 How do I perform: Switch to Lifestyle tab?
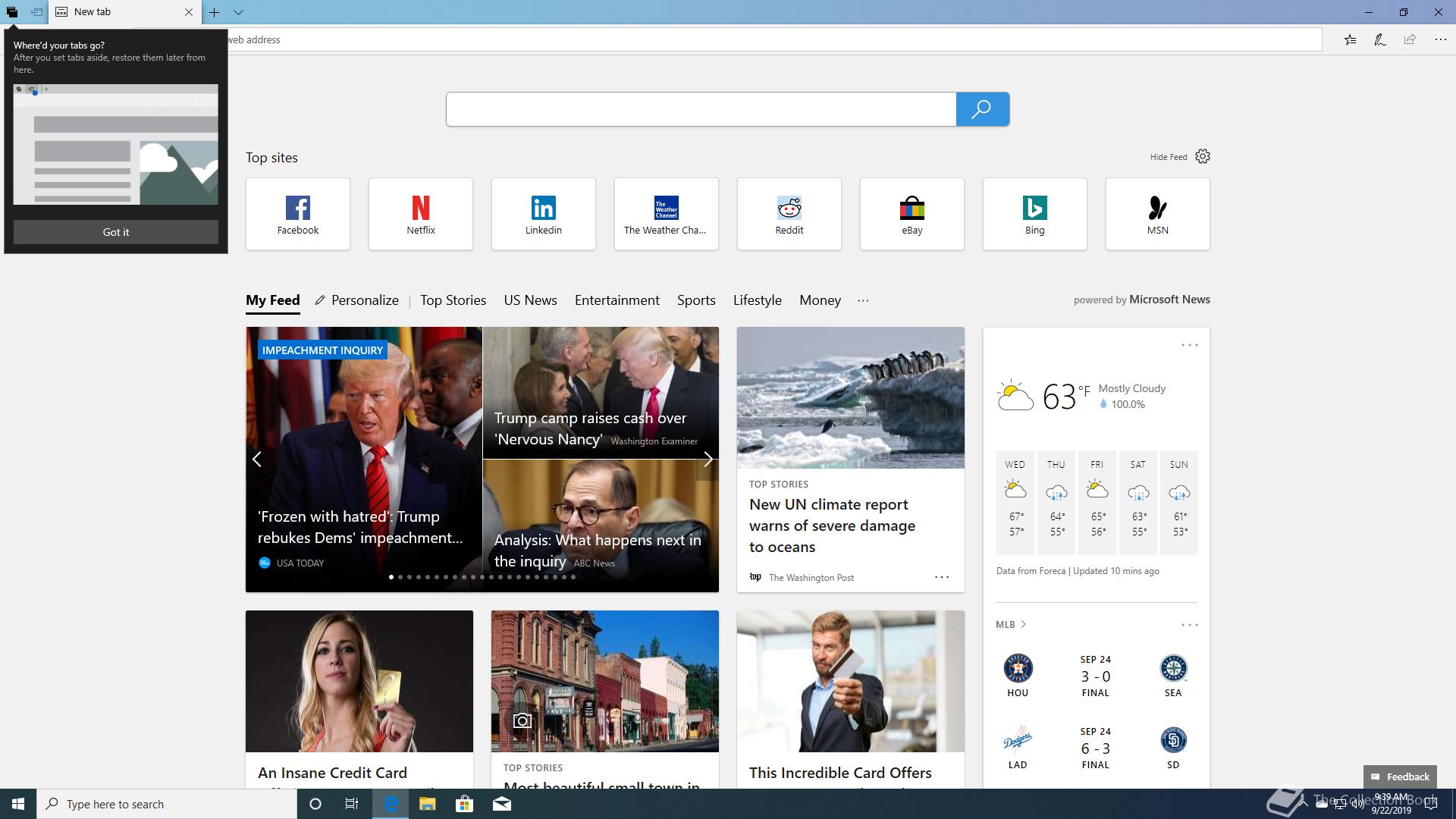click(758, 300)
